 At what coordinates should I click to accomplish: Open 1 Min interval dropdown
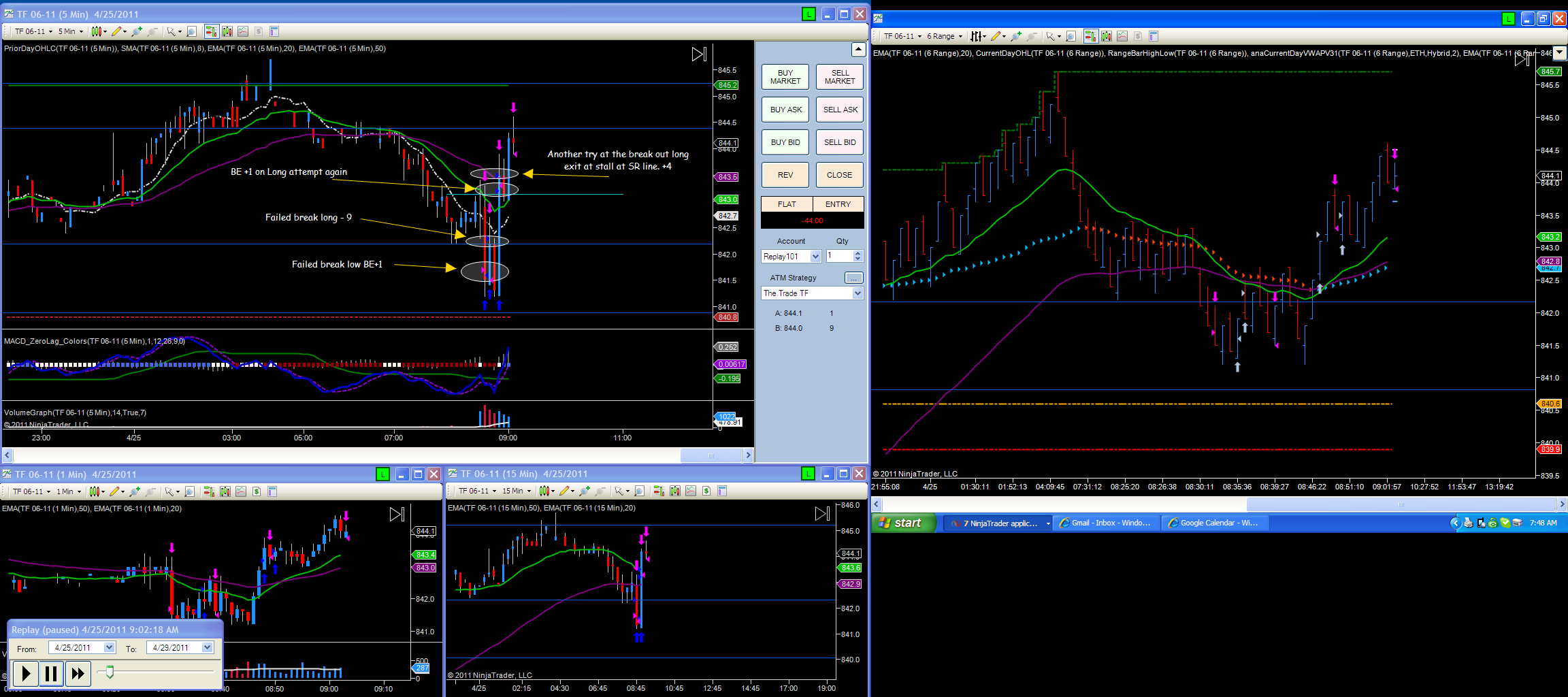(69, 491)
